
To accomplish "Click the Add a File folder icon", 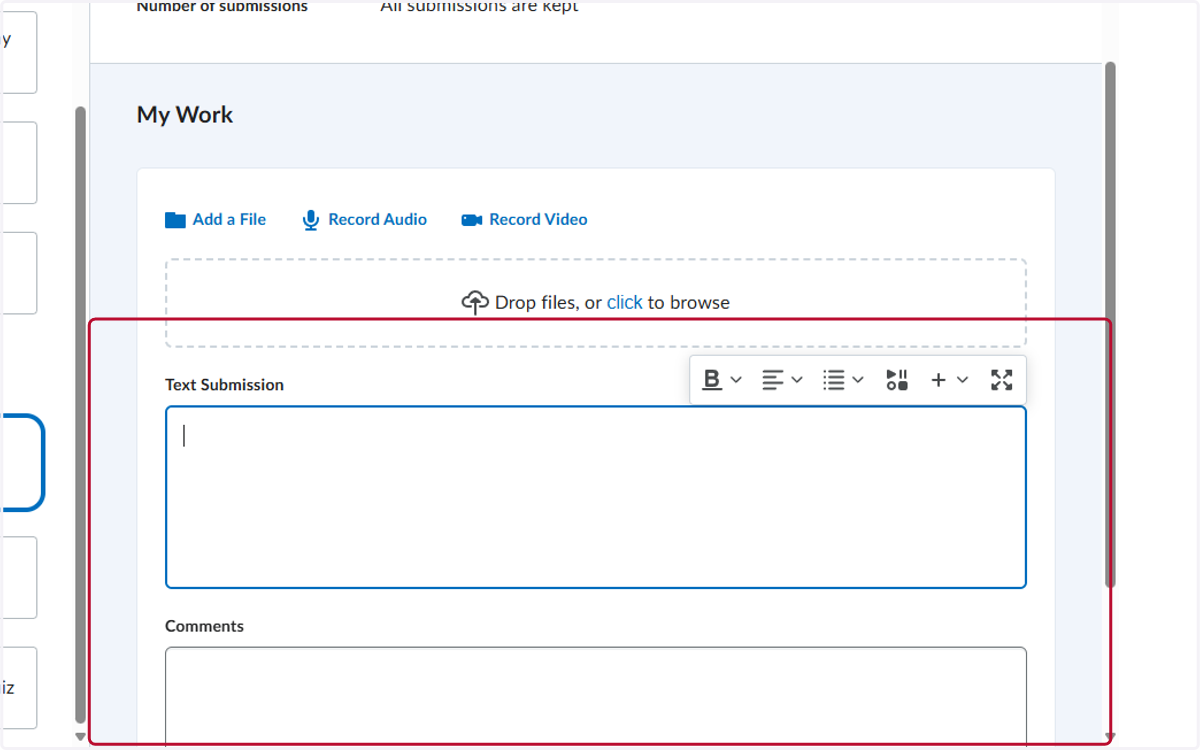I will point(175,220).
